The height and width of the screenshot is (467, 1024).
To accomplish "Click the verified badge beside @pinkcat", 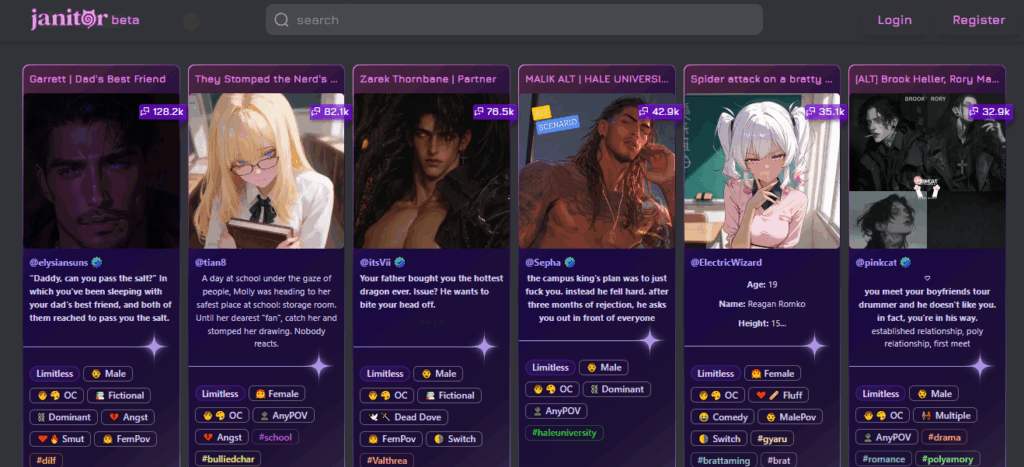I will [905, 262].
